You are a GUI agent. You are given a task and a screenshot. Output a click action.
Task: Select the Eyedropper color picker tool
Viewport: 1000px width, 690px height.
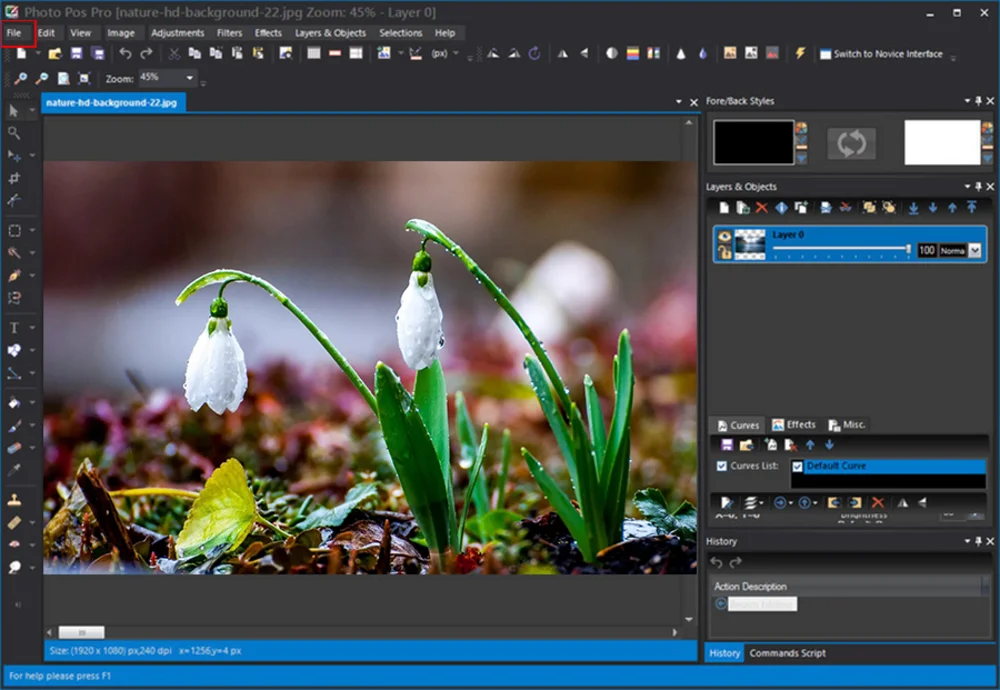[x=14, y=470]
